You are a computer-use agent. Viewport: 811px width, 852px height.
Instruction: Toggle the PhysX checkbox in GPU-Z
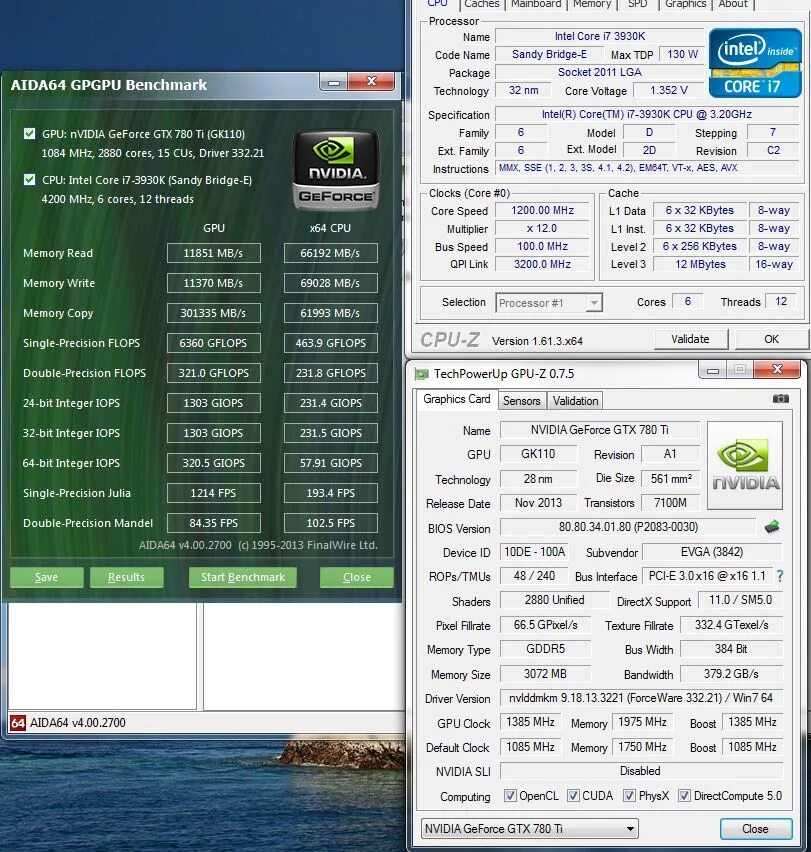click(629, 795)
